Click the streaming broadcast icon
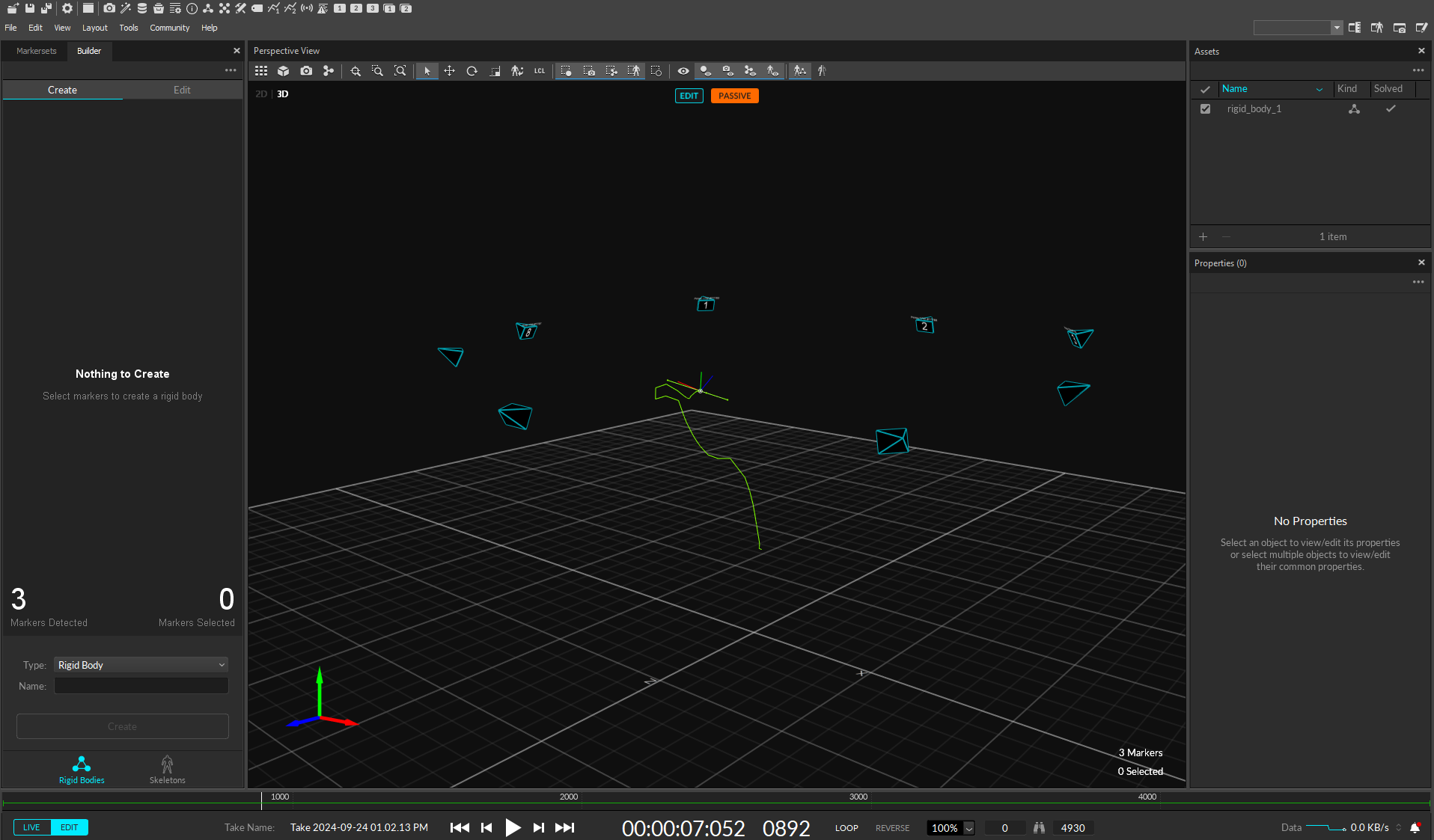Screen dimensions: 1434x840 point(307,8)
